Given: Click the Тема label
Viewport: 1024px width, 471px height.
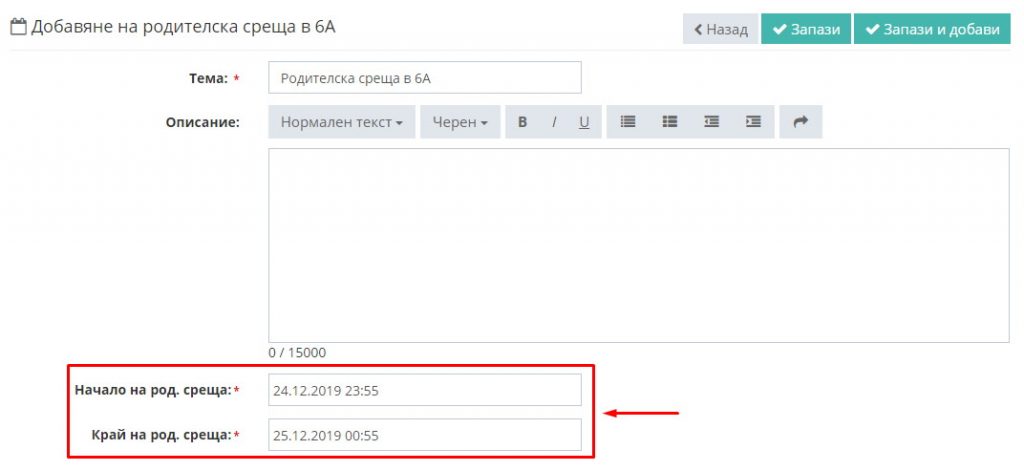Looking at the screenshot, I should pyautogui.click(x=208, y=78).
